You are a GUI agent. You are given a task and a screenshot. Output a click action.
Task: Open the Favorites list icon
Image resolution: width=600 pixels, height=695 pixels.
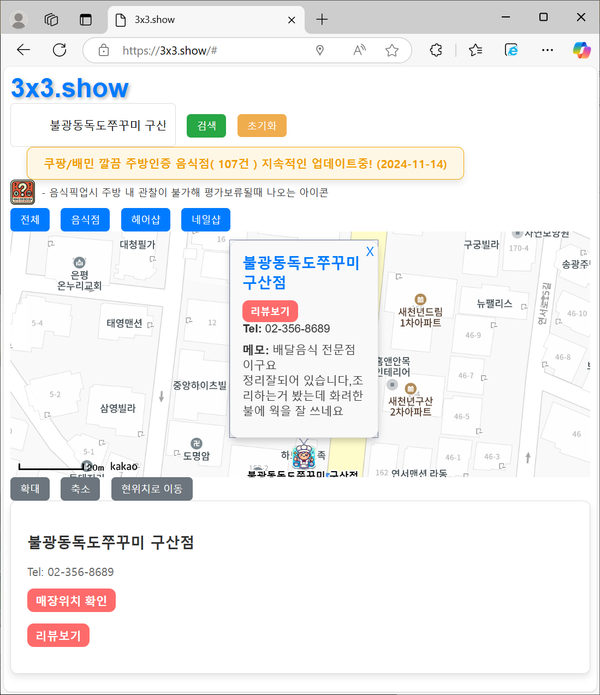tap(475, 50)
